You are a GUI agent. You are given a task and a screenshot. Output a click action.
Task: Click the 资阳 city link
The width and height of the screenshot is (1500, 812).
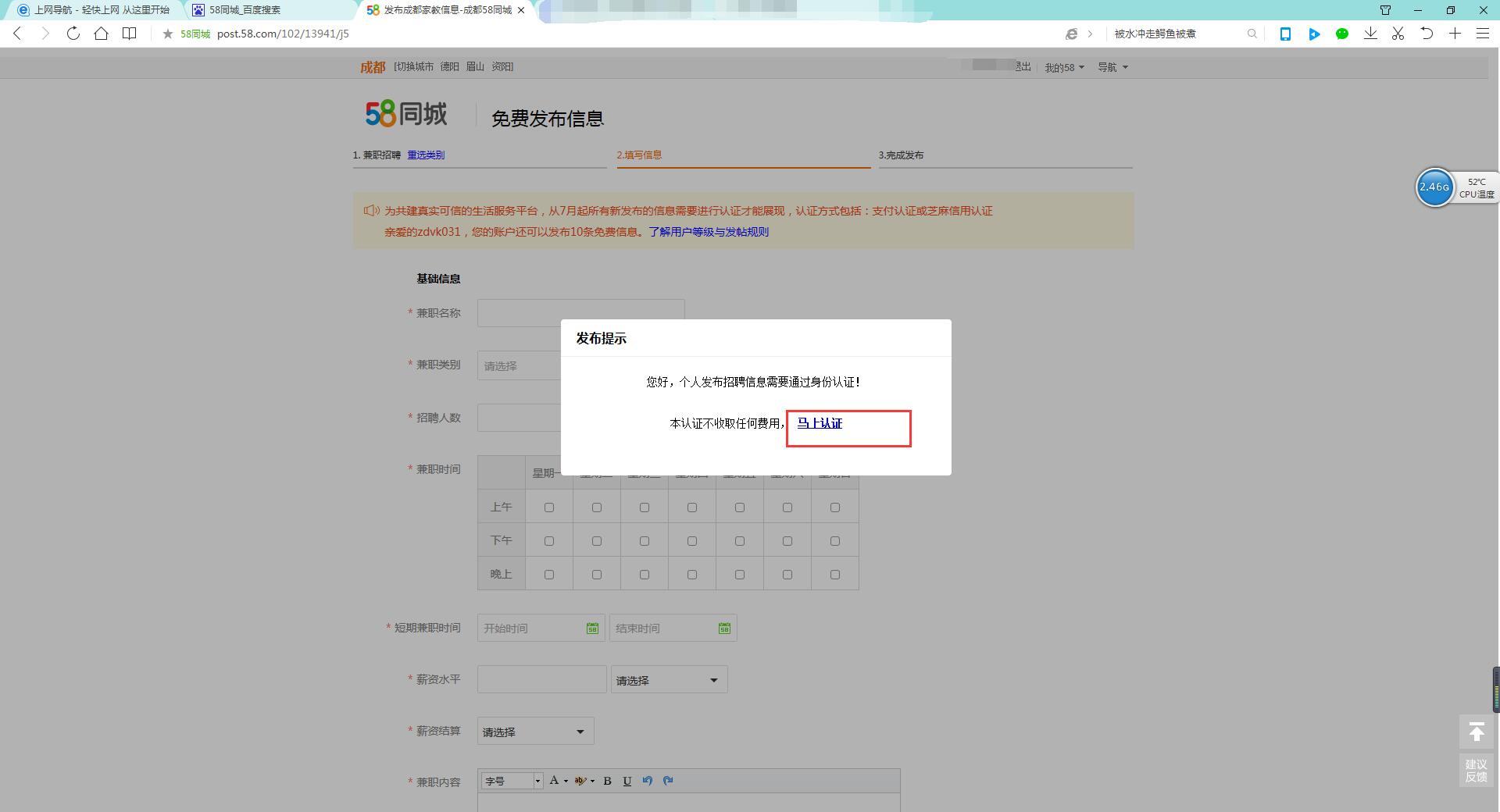tap(501, 67)
